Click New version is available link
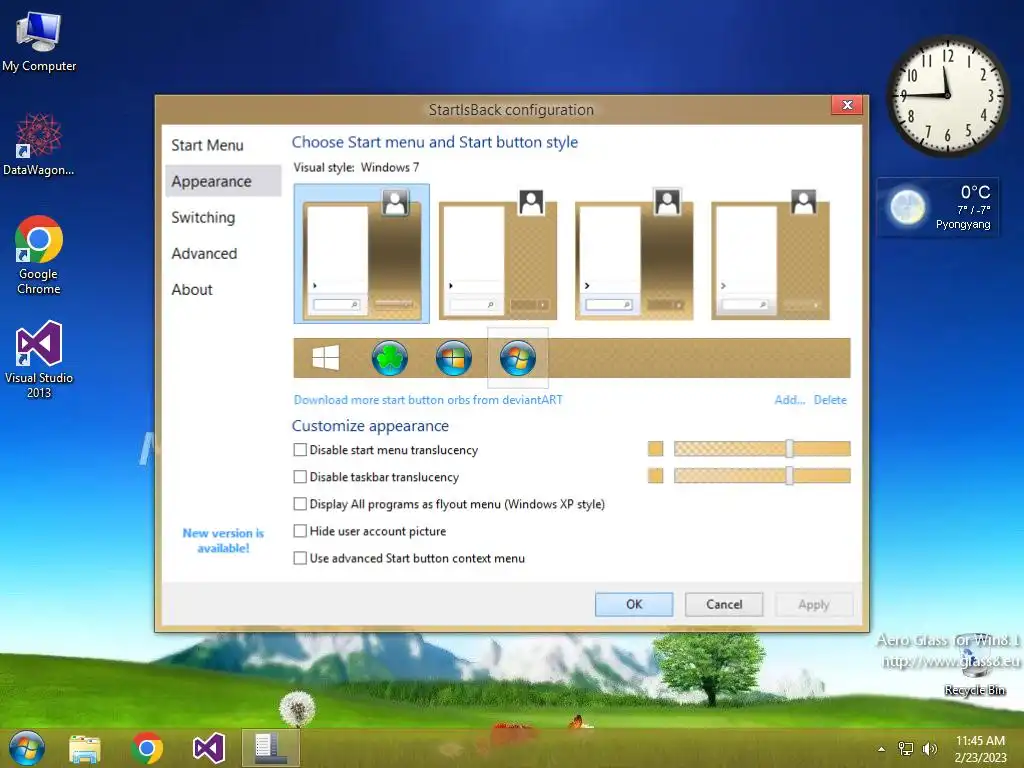This screenshot has height=768, width=1024. coord(223,540)
